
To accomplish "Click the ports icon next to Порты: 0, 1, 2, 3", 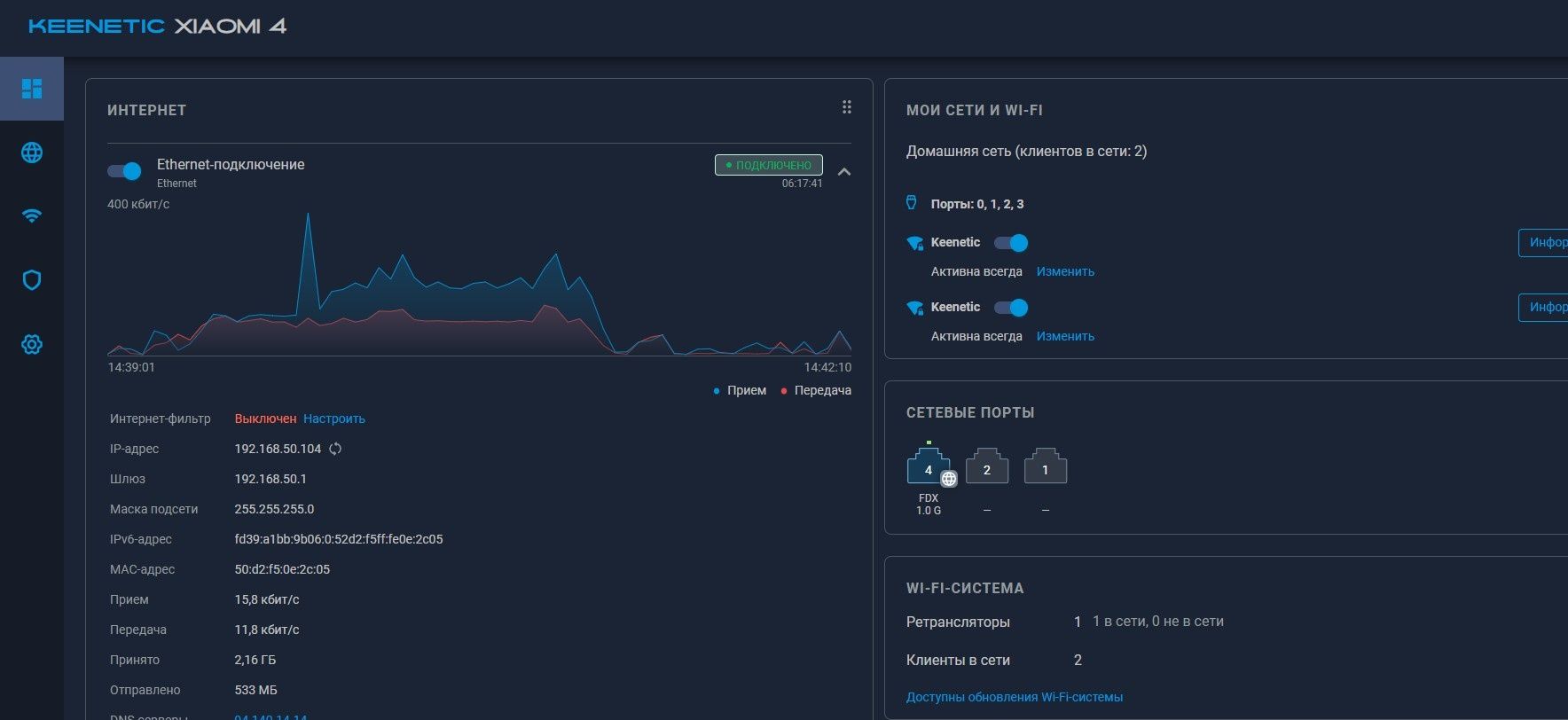I will coord(912,203).
